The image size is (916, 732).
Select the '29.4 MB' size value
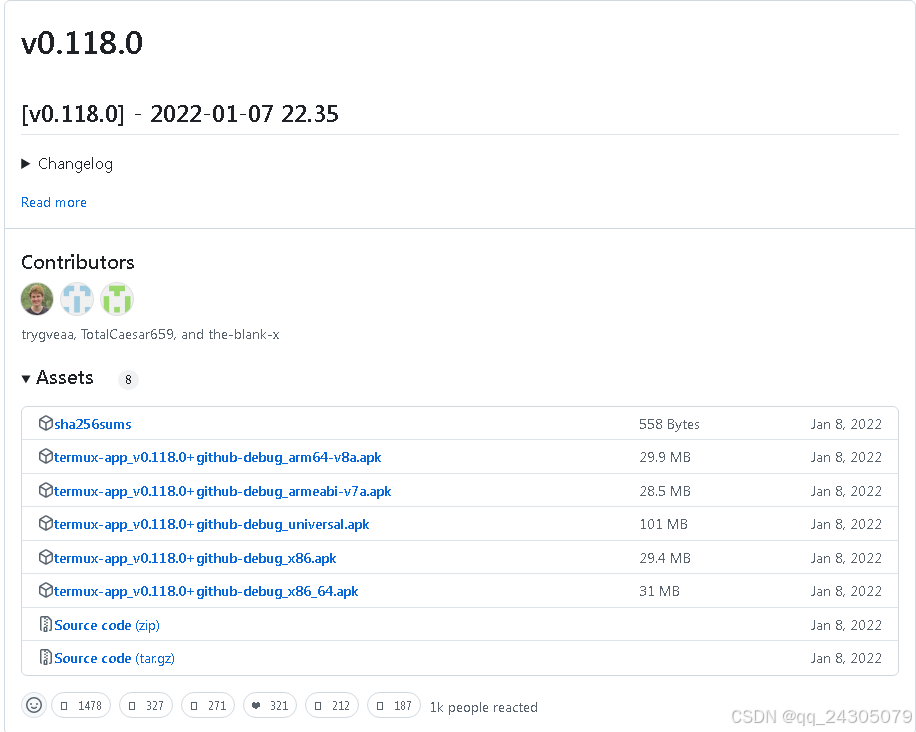665,558
